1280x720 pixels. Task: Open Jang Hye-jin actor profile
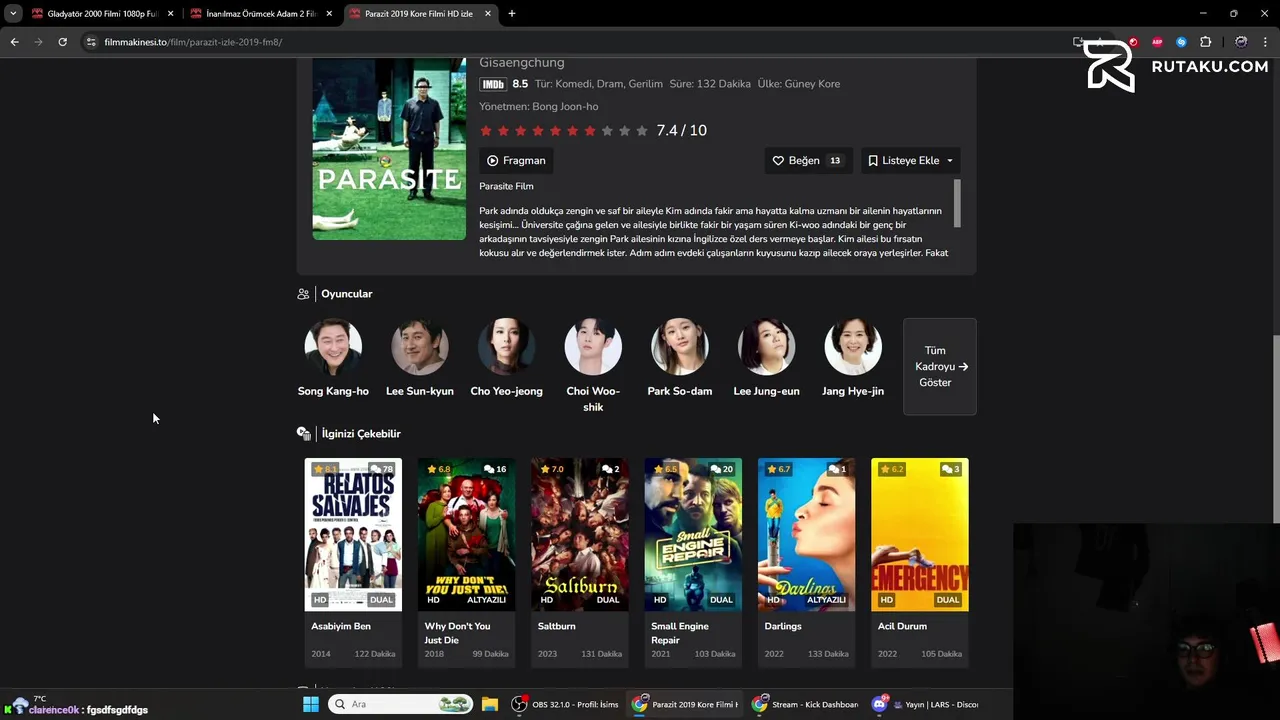click(x=853, y=359)
